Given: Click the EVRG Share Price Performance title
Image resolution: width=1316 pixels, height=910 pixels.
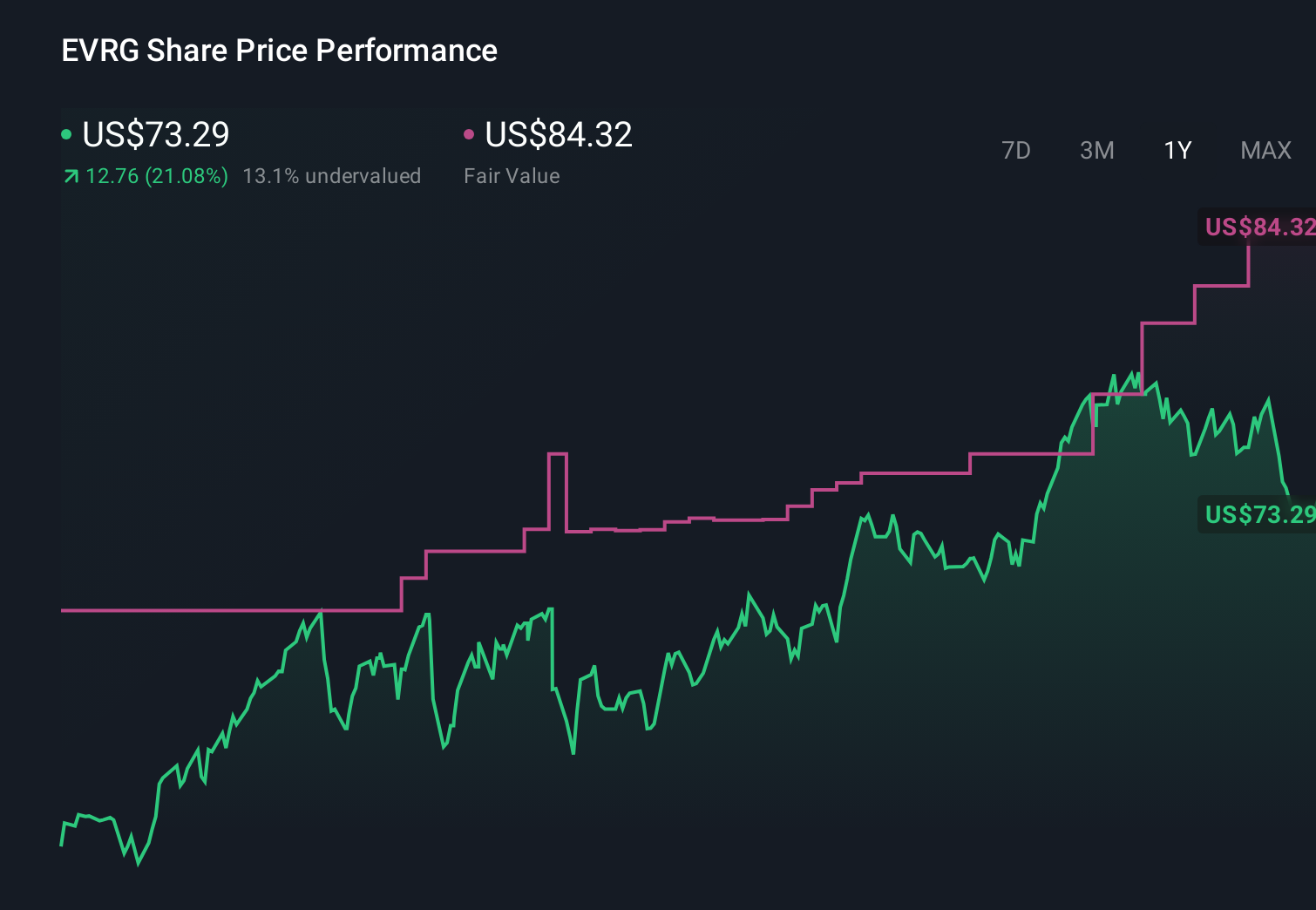Looking at the screenshot, I should (x=279, y=51).
